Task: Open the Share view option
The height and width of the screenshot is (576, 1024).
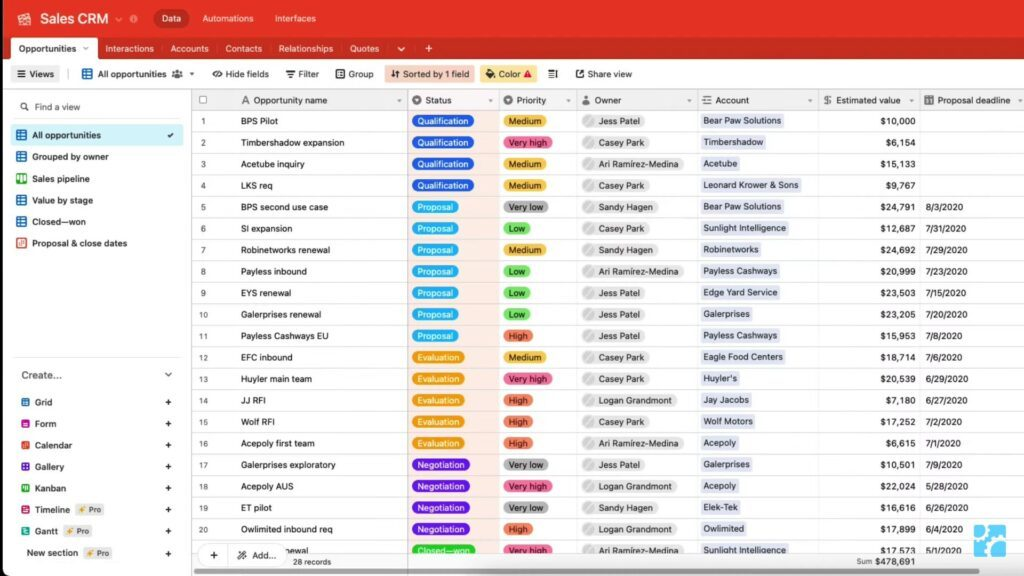Action: 603,74
